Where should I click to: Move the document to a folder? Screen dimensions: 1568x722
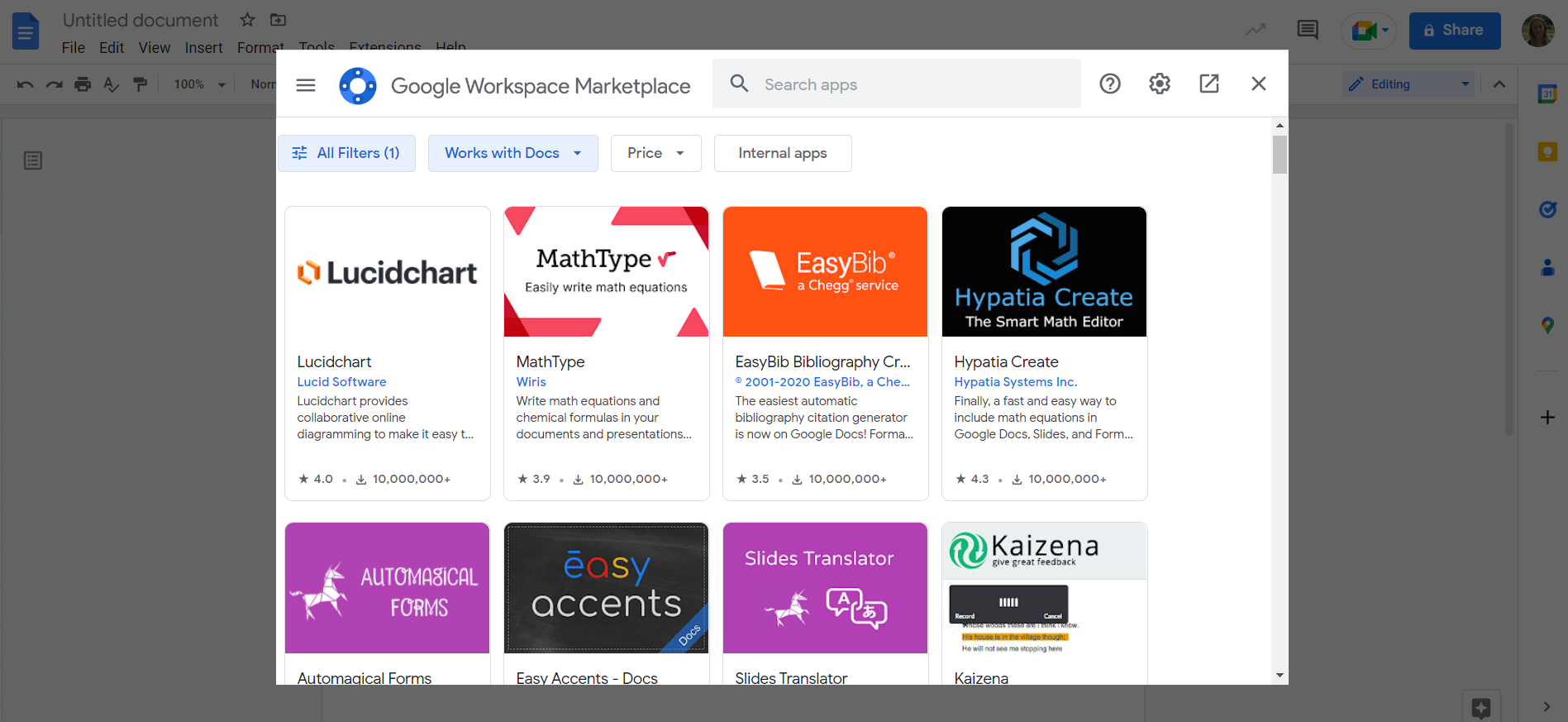pyautogui.click(x=279, y=19)
